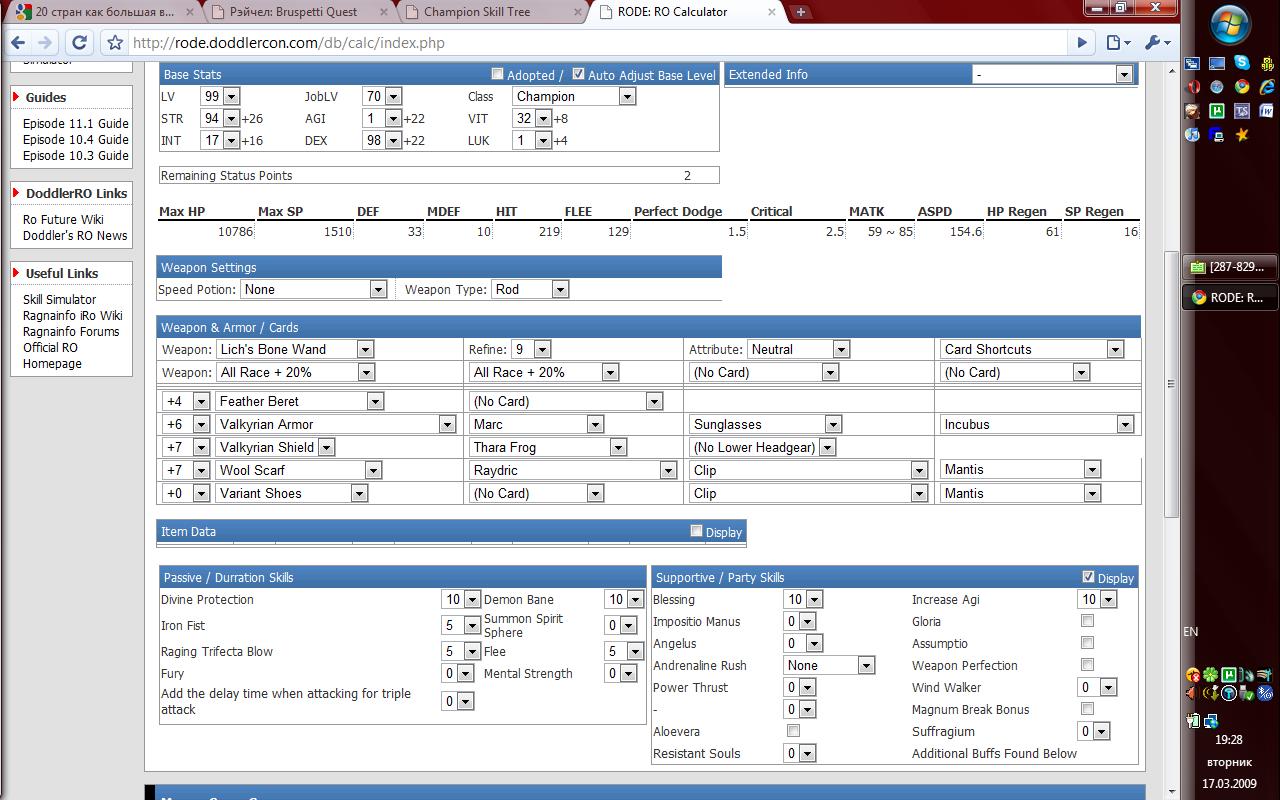Screen dimensions: 1280x800
Task: Click the new tab plus button
Action: (x=801, y=12)
